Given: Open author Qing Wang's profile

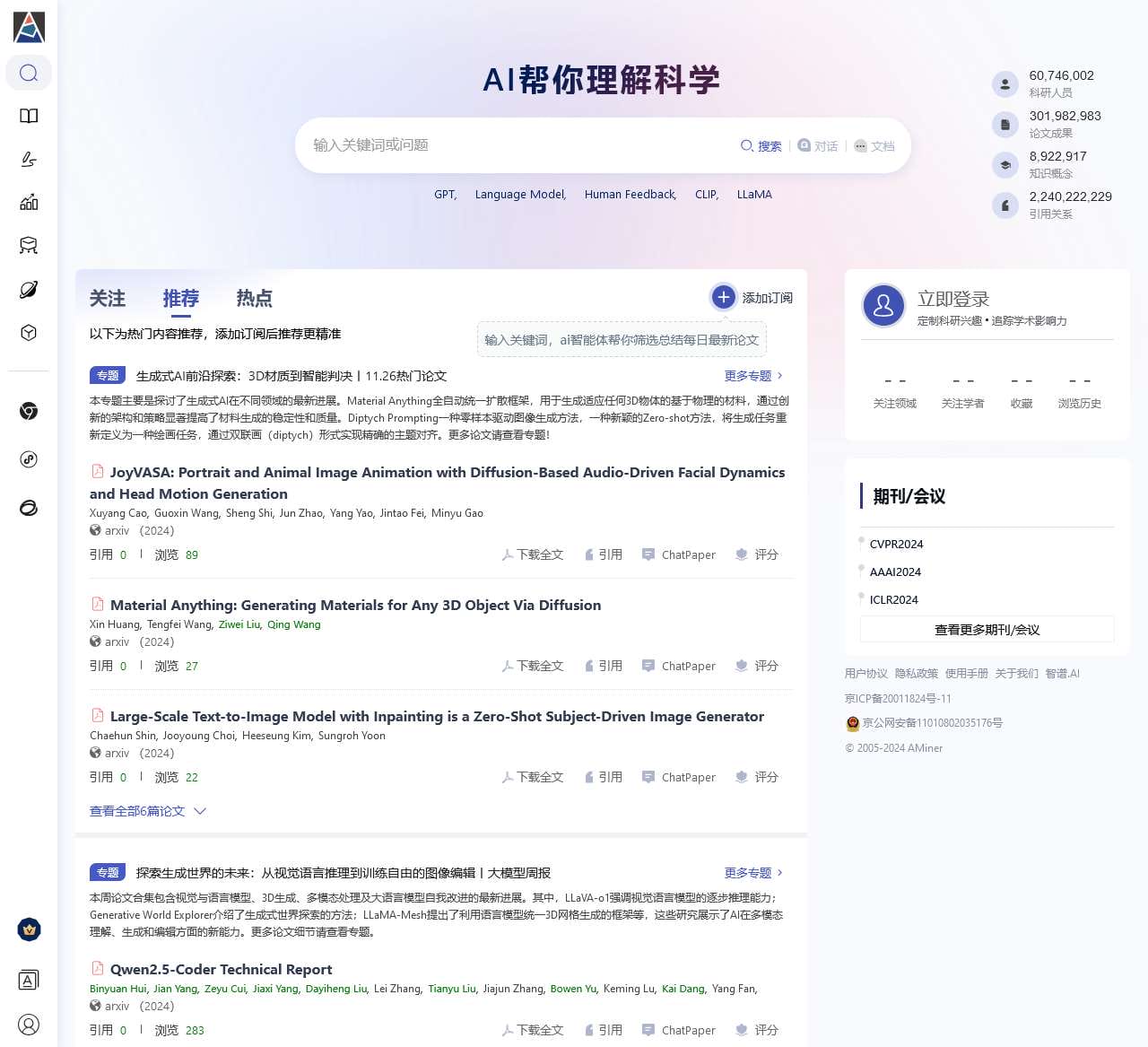Looking at the screenshot, I should click(x=294, y=624).
